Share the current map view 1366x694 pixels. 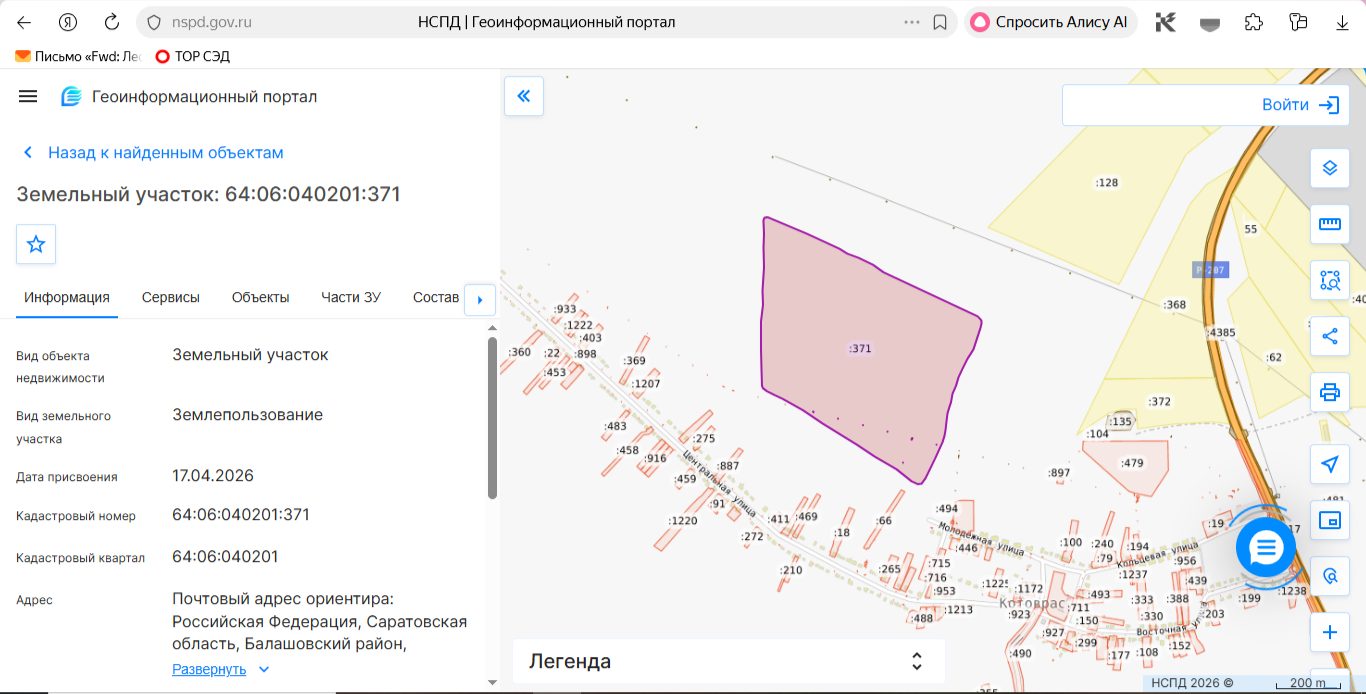pyautogui.click(x=1329, y=336)
